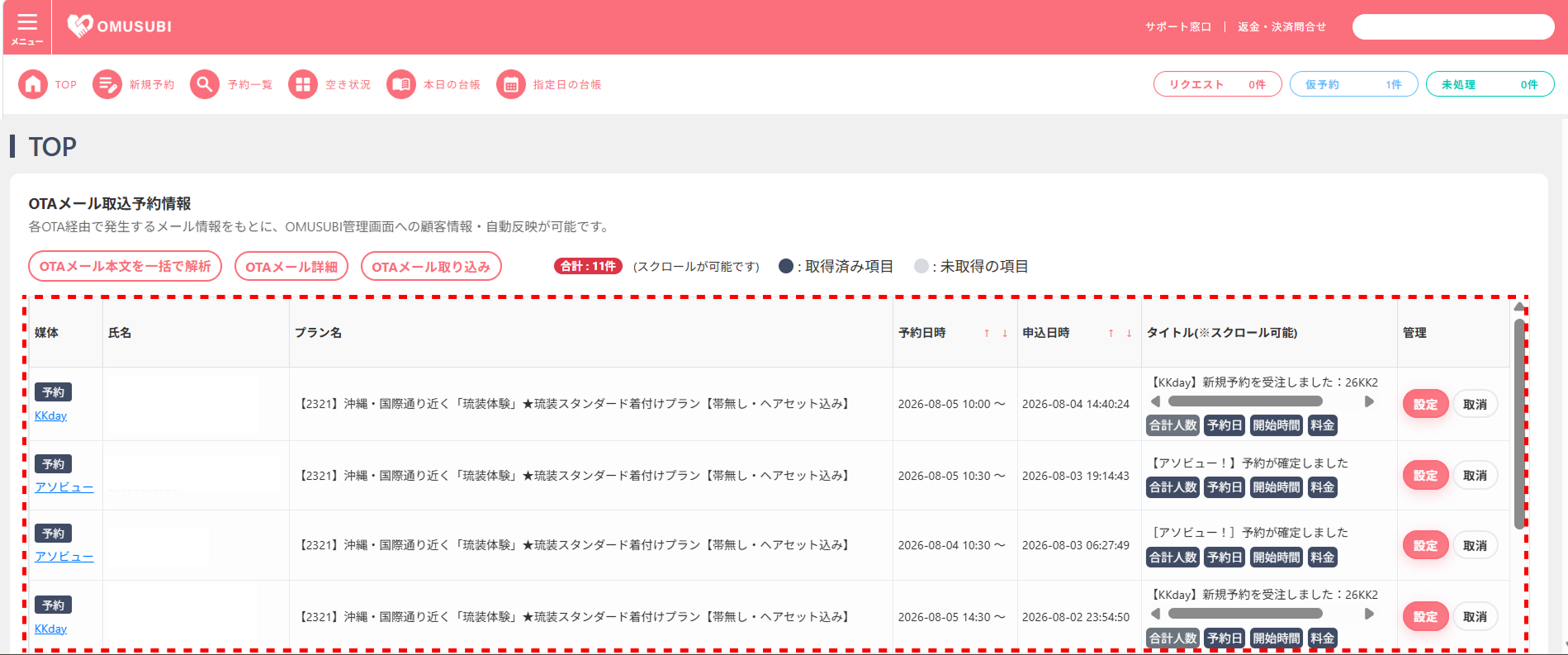
Task: Click 開始時間 tag in 06:27:49 row
Action: 1277,558
